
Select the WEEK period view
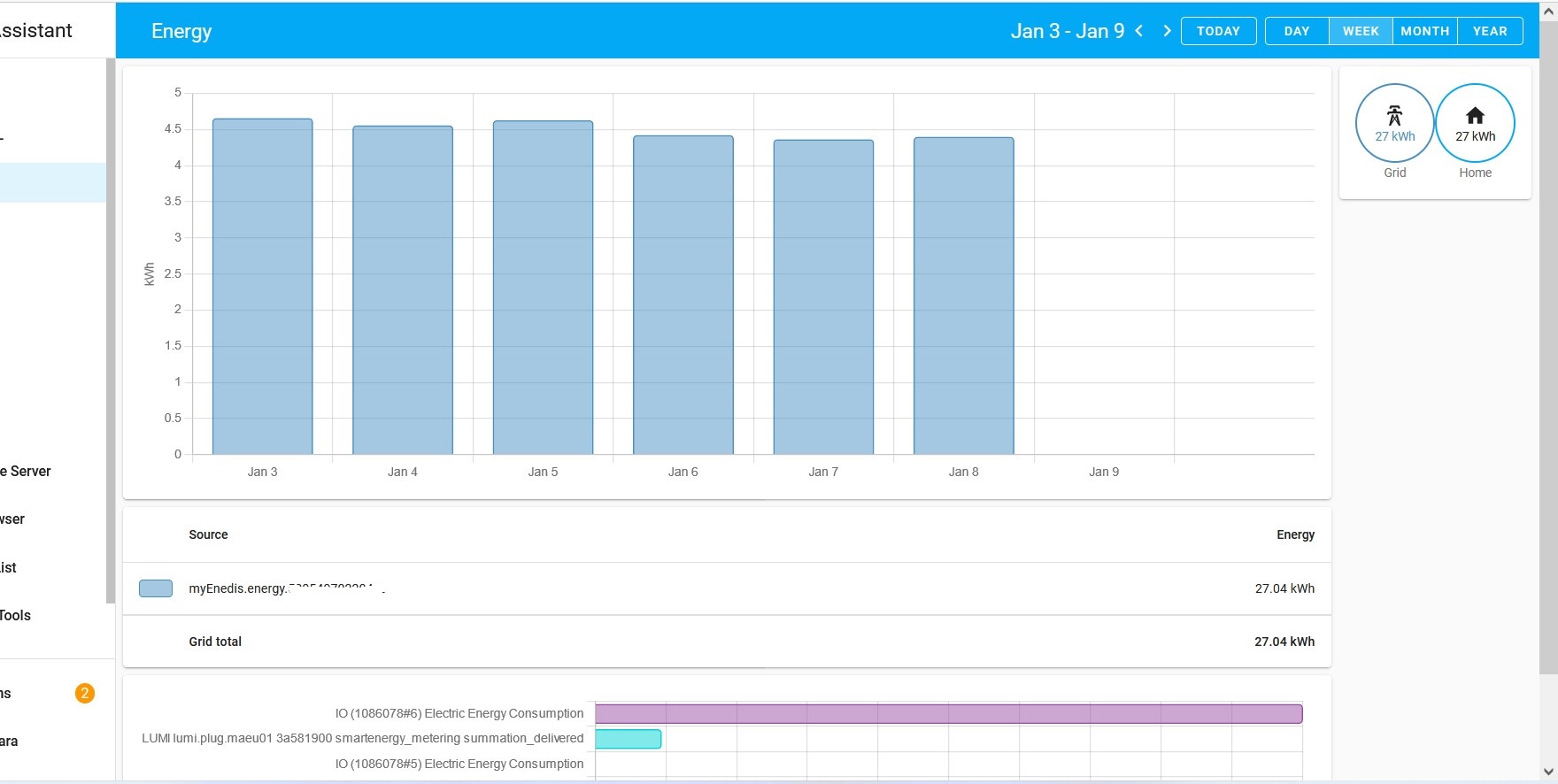[x=1361, y=31]
